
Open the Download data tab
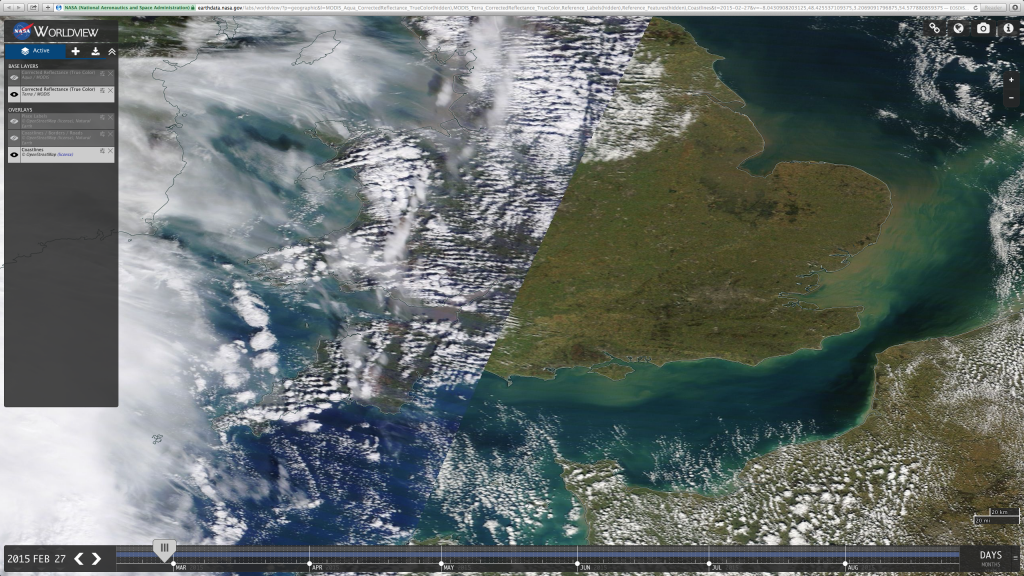click(x=95, y=51)
